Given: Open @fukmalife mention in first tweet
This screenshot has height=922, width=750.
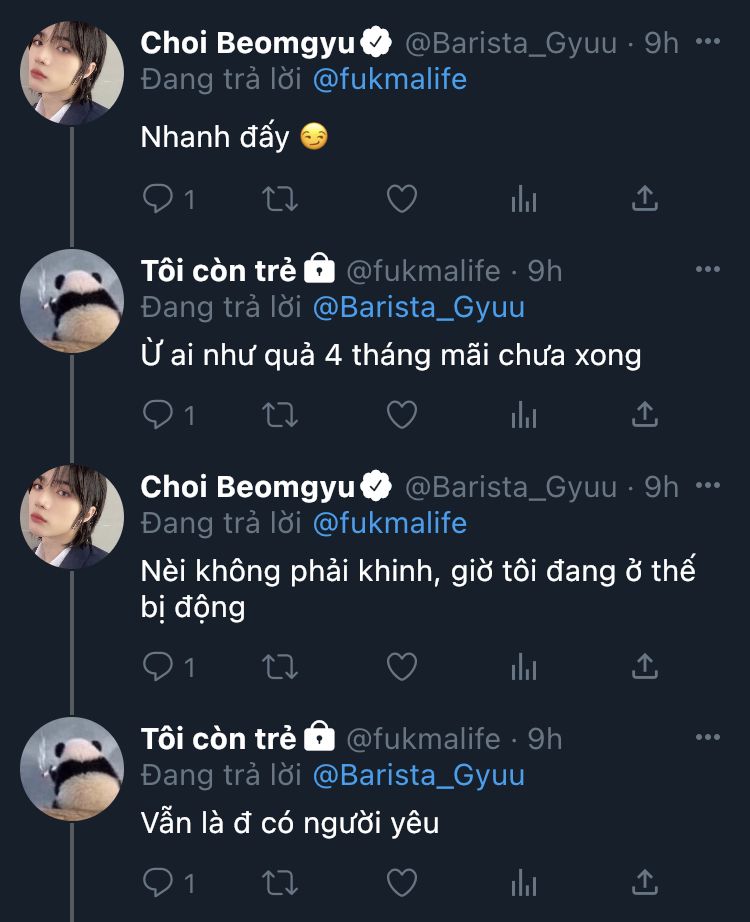Looking at the screenshot, I should pos(390,79).
